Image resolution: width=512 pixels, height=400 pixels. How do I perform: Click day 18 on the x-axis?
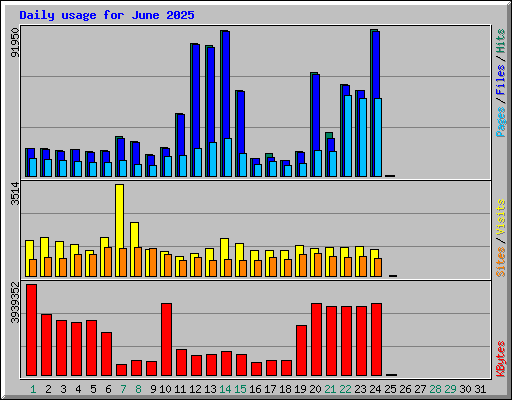pos(285,389)
